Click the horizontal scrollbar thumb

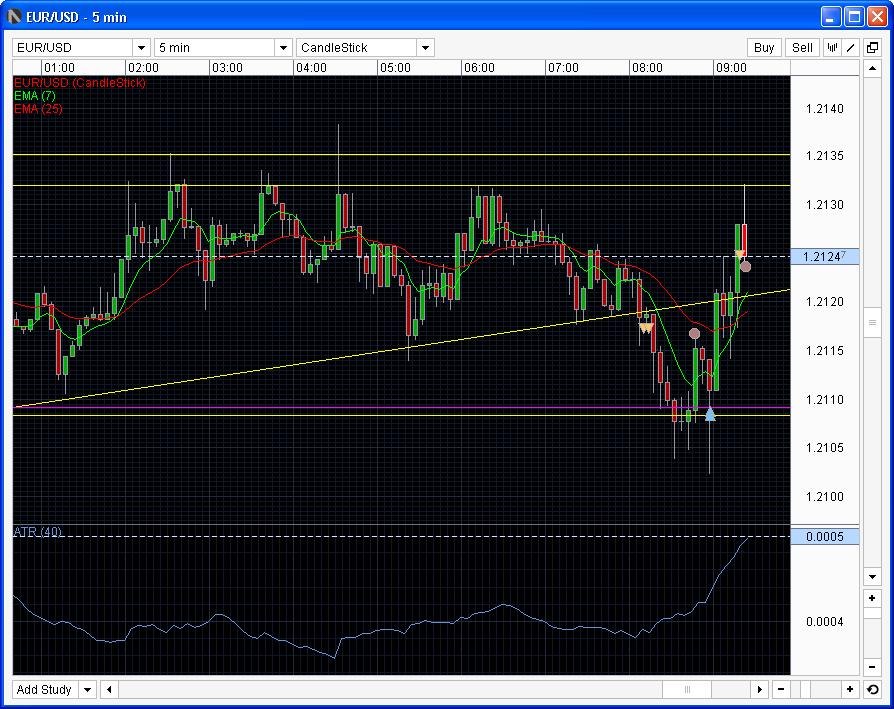click(x=687, y=690)
